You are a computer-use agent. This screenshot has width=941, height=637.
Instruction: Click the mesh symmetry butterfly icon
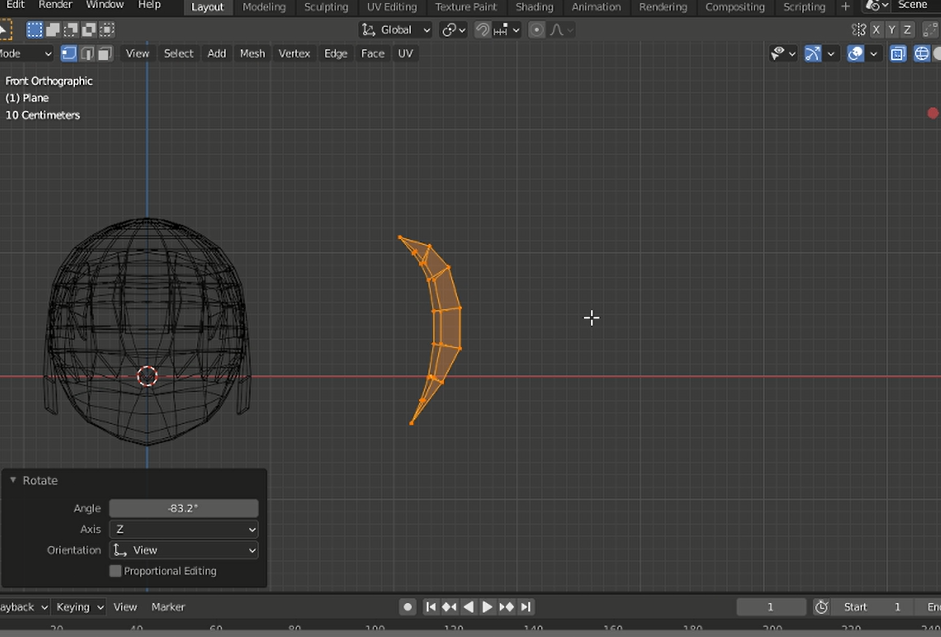click(859, 29)
